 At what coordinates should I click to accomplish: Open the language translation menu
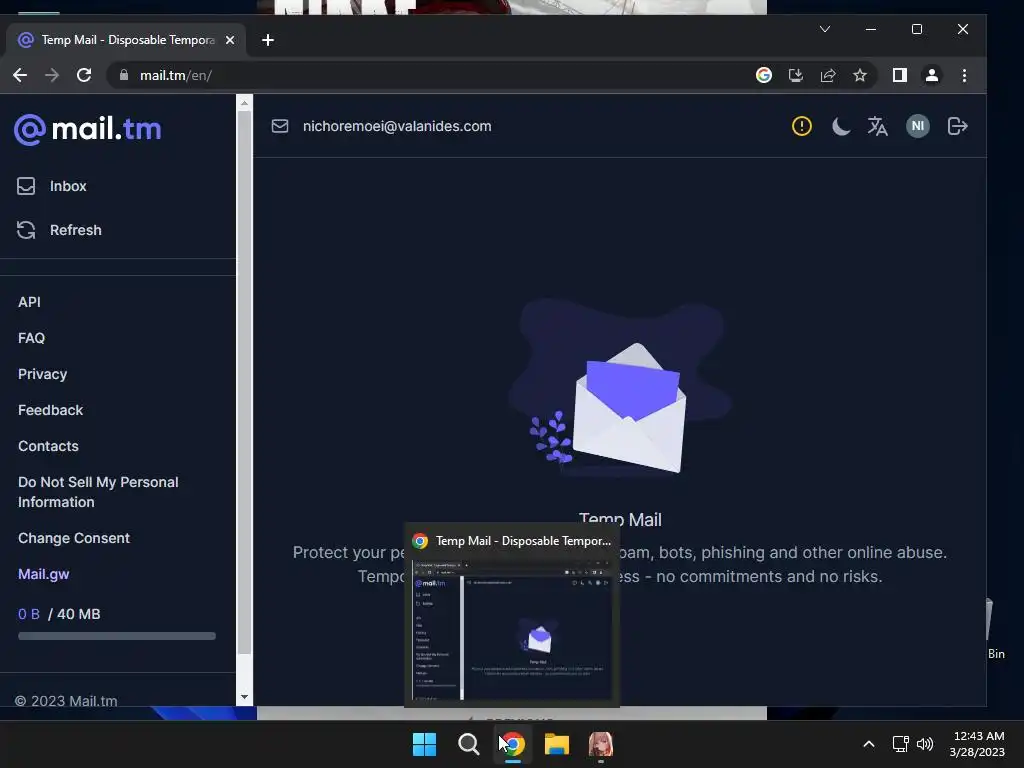pyautogui.click(x=877, y=126)
